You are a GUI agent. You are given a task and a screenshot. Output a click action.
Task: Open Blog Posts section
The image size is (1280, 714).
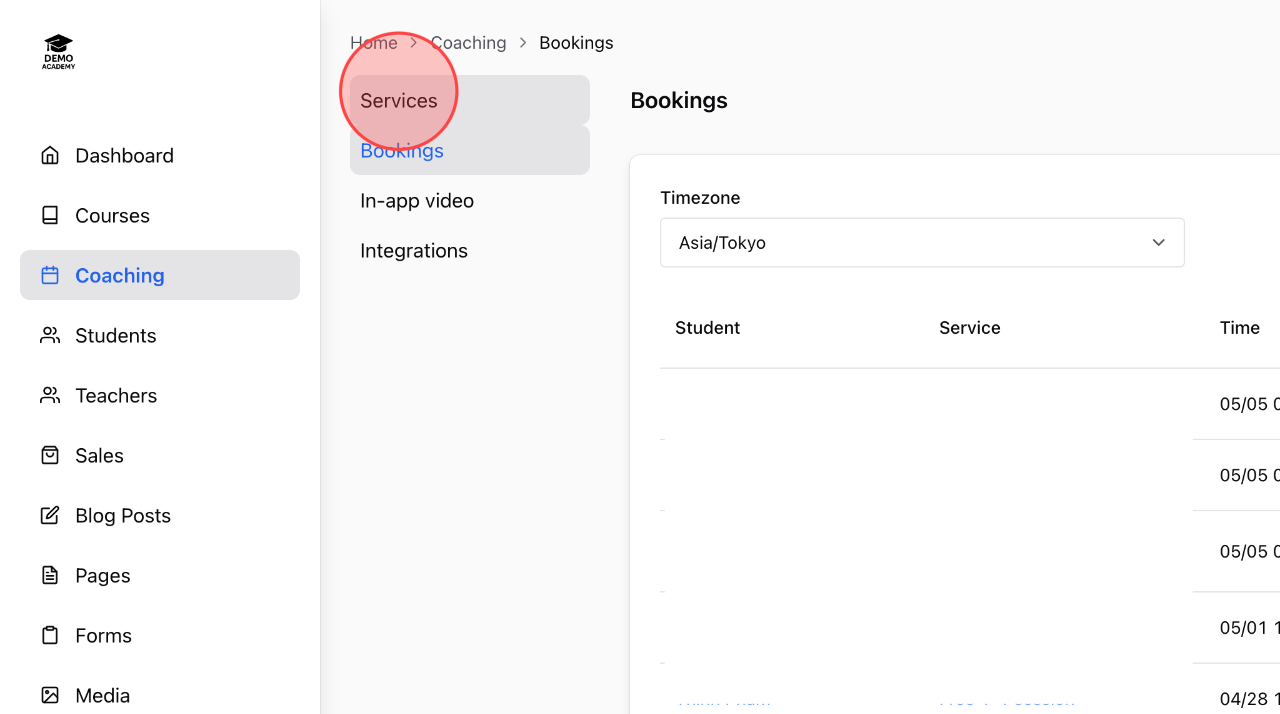[160, 515]
